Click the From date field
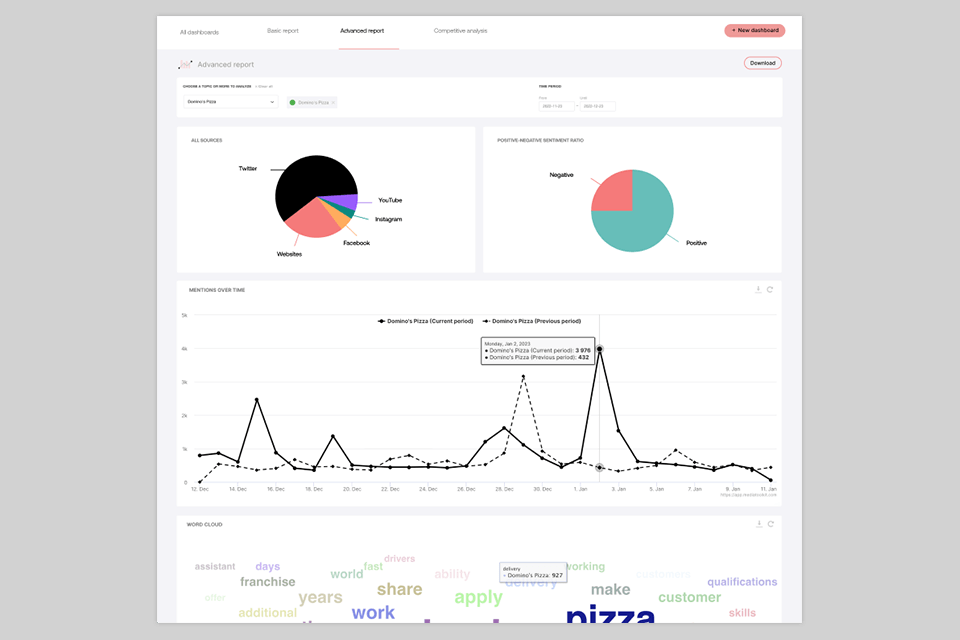960x640 pixels. (x=556, y=106)
